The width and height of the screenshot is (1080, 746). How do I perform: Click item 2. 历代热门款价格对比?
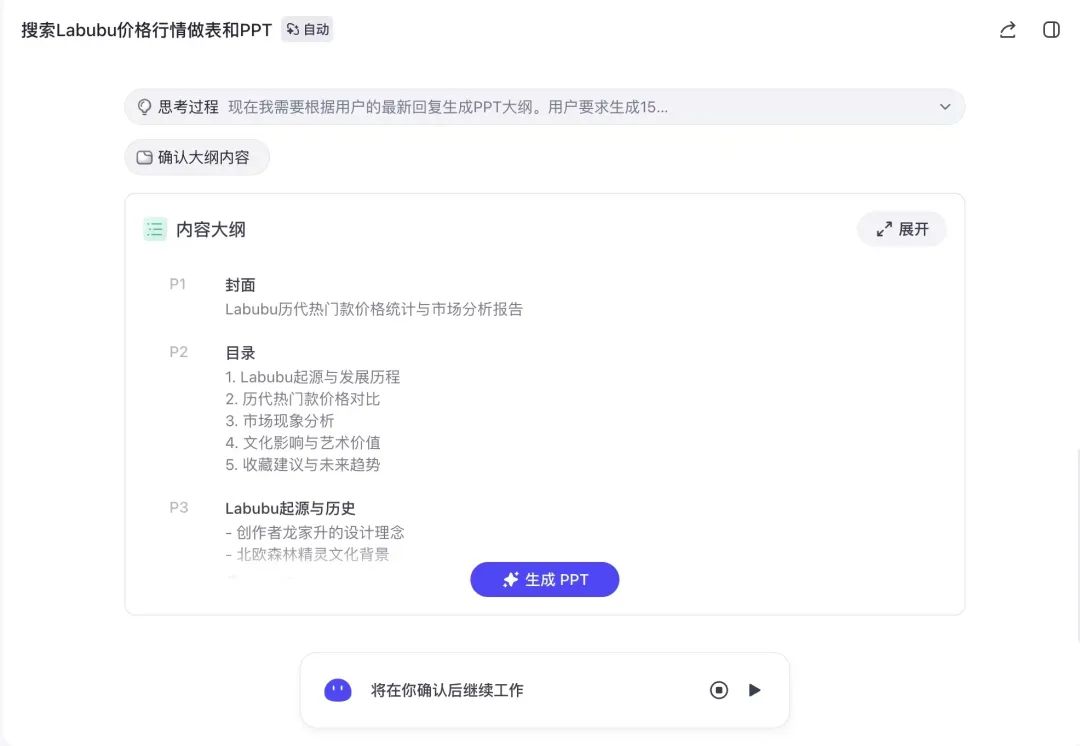pyautogui.click(x=303, y=400)
